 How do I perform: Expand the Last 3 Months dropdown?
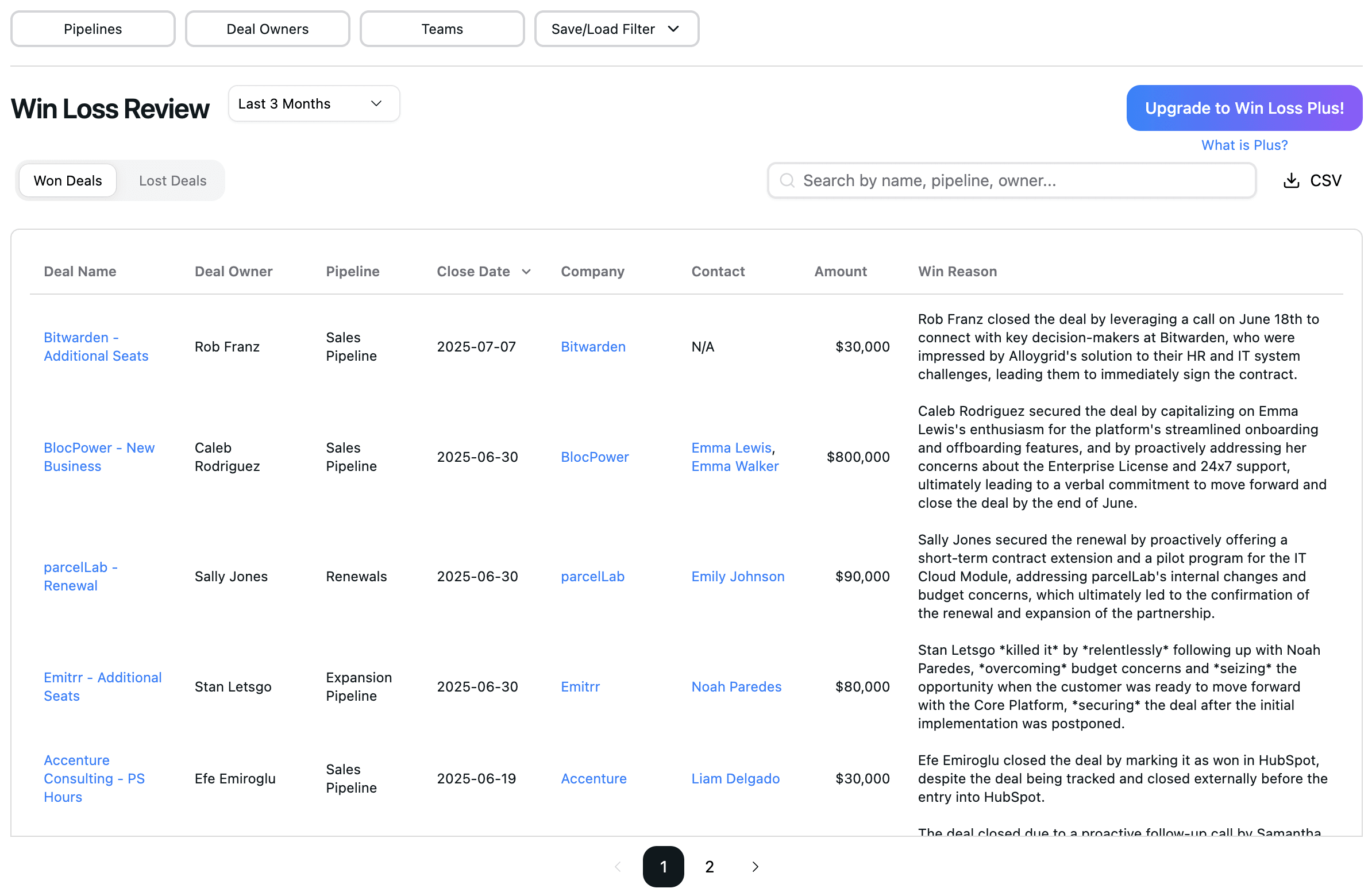click(x=314, y=104)
